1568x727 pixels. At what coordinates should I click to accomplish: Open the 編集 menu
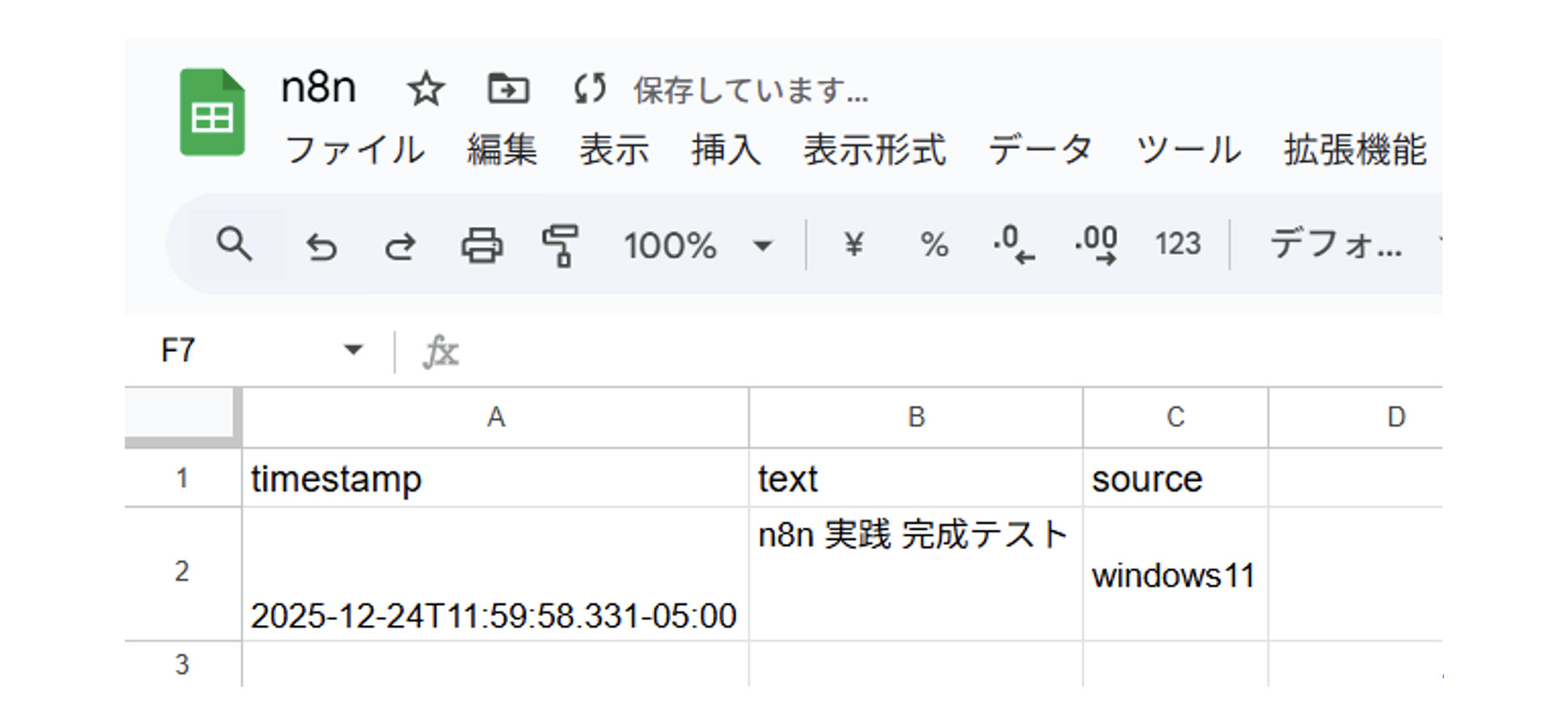pyautogui.click(x=502, y=150)
